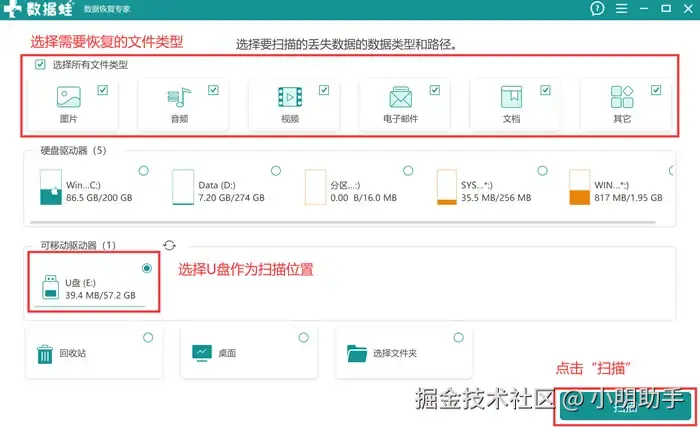Uncheck the Video (视频) checkbox
The image size is (700, 427).
click(x=324, y=90)
